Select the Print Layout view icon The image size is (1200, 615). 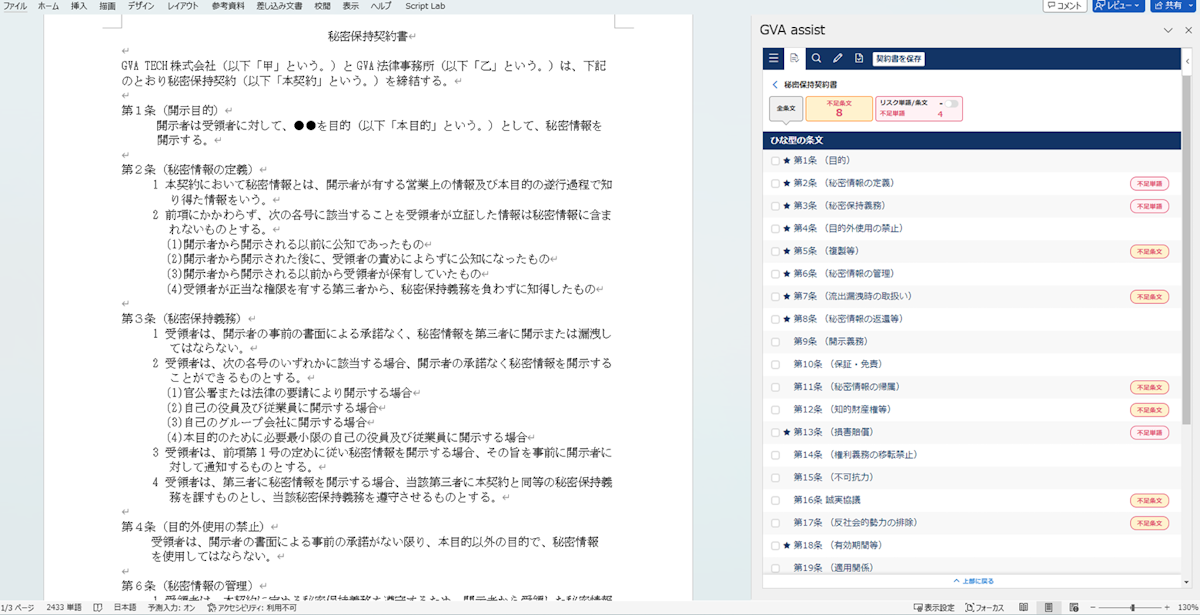pyautogui.click(x=1048, y=607)
